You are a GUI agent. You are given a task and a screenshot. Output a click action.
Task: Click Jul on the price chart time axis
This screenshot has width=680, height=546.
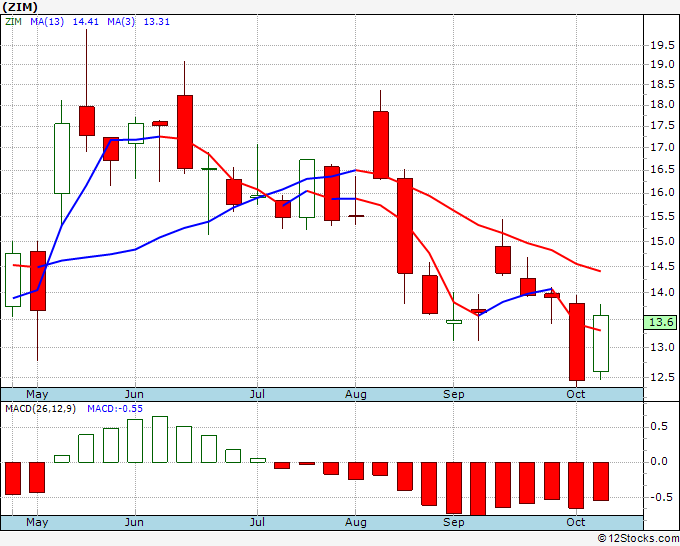point(257,394)
